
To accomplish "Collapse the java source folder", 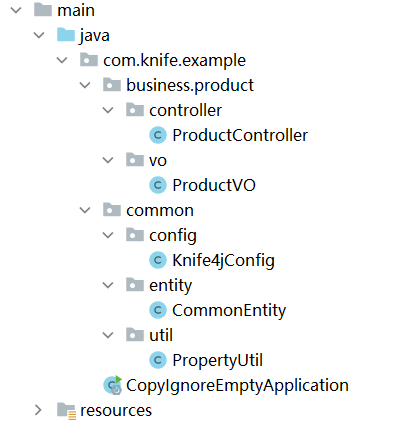I will pyautogui.click(x=39, y=35).
